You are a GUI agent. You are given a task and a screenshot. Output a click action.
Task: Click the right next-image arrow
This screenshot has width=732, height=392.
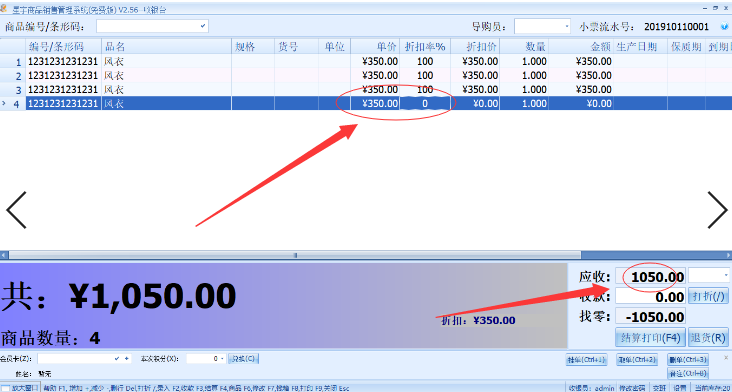coord(717,210)
